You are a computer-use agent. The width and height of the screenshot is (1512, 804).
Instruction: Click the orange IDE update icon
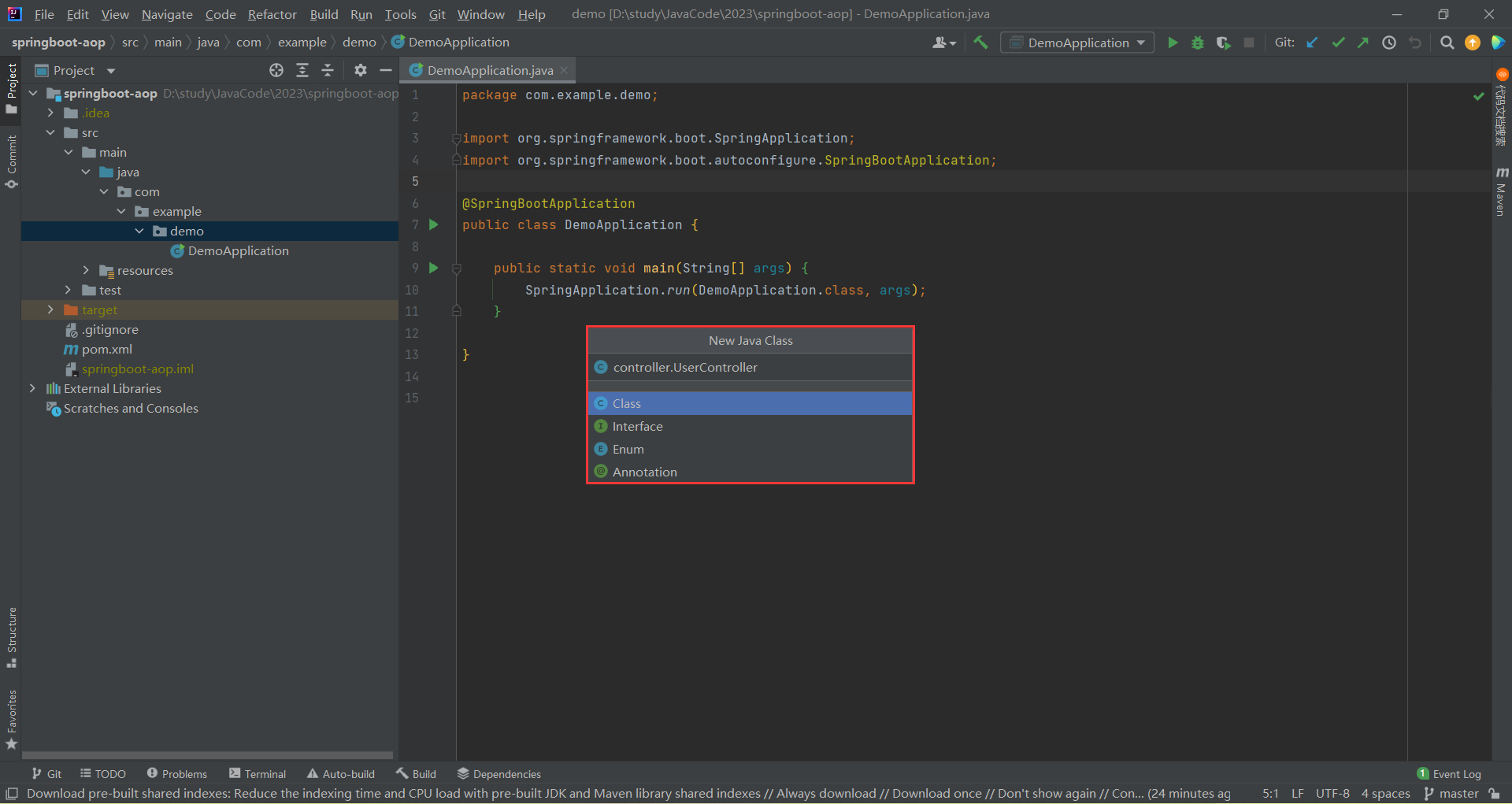(1473, 43)
